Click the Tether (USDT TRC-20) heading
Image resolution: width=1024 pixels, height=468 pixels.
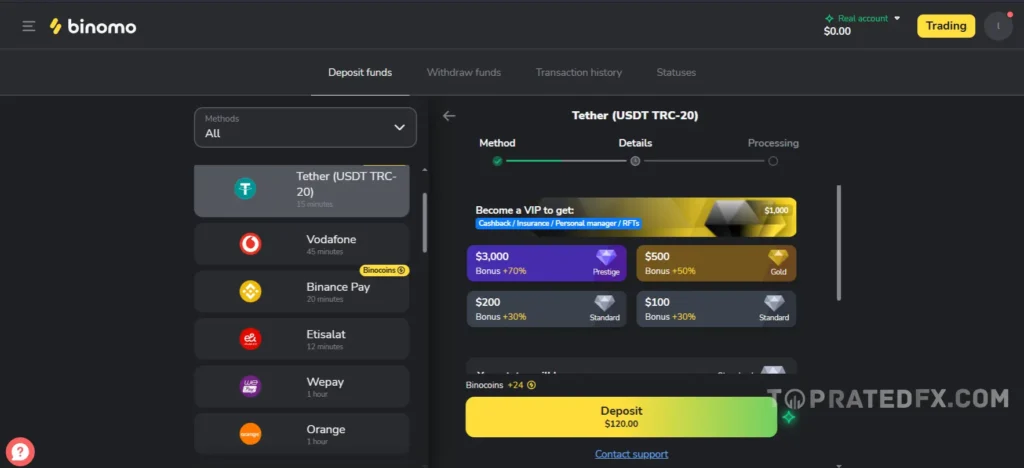[635, 116]
